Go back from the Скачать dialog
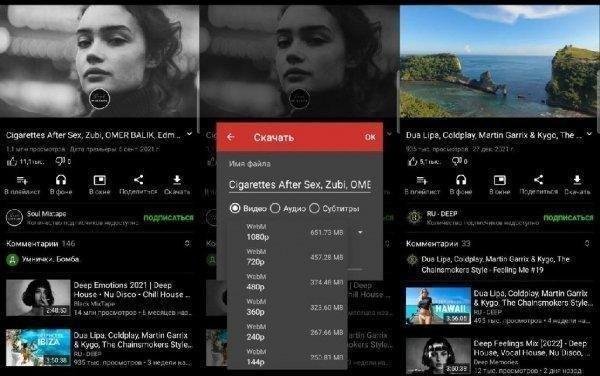 coord(231,137)
